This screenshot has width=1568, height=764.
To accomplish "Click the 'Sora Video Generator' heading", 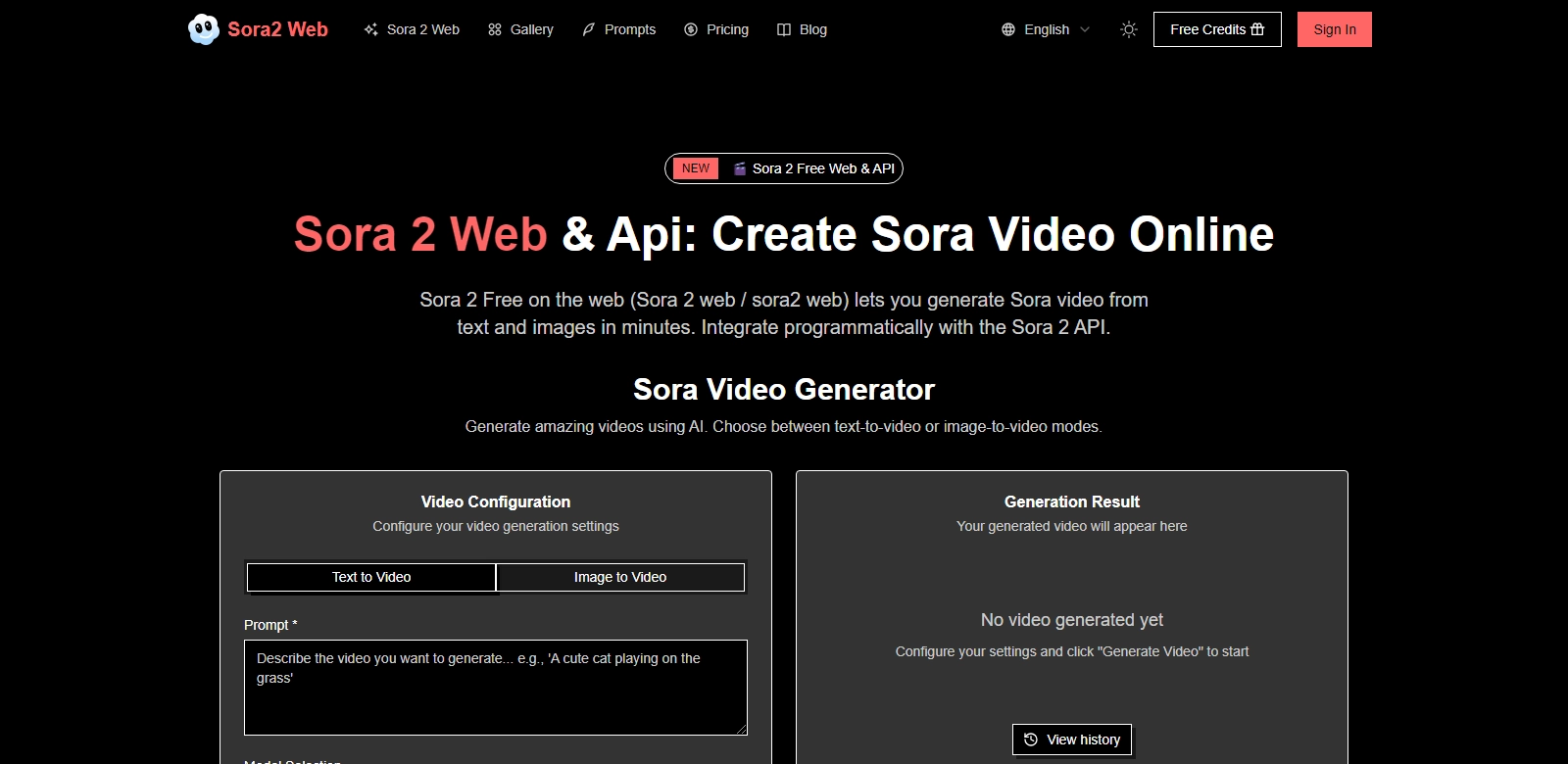I will (784, 390).
